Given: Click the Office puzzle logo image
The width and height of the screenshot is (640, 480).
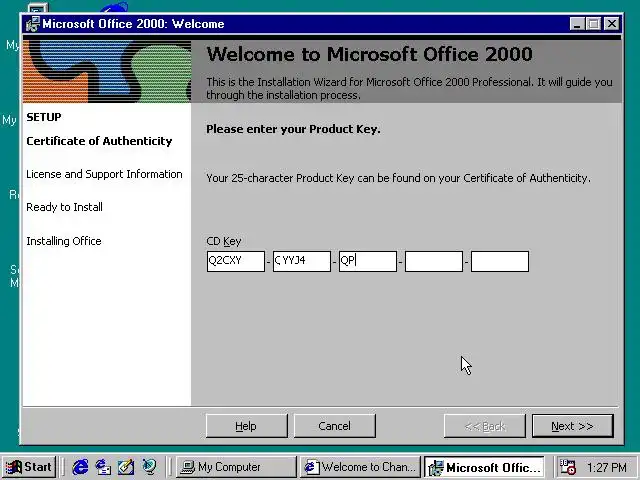Looking at the screenshot, I should (107, 71).
